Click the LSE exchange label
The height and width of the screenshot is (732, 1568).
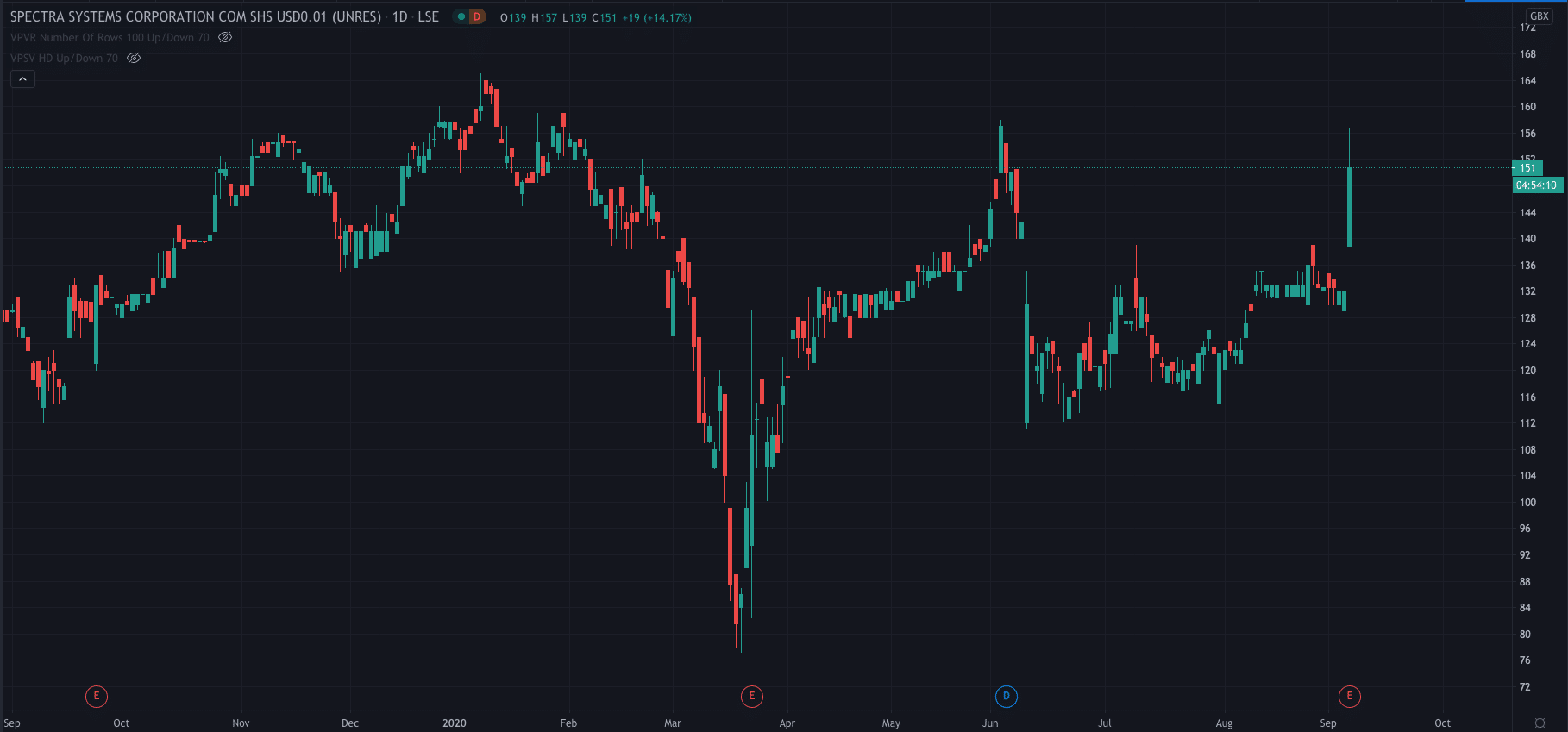(429, 16)
